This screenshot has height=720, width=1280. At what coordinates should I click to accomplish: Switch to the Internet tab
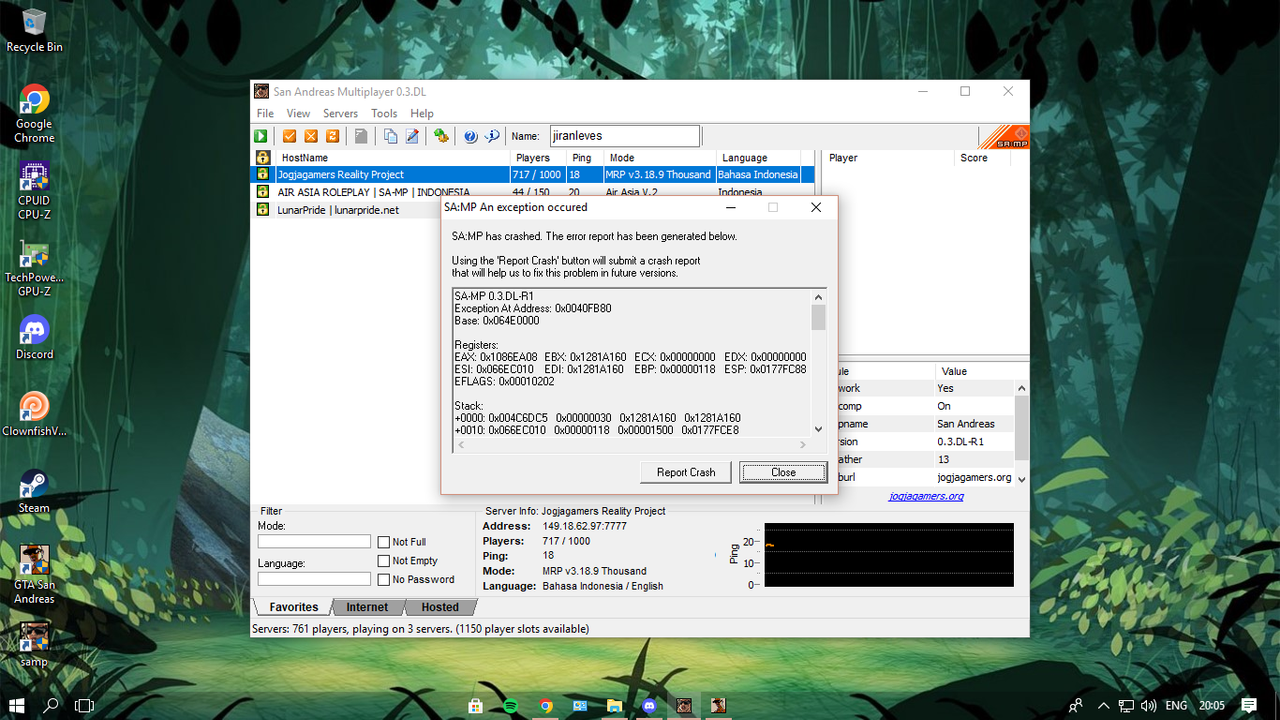click(x=367, y=607)
